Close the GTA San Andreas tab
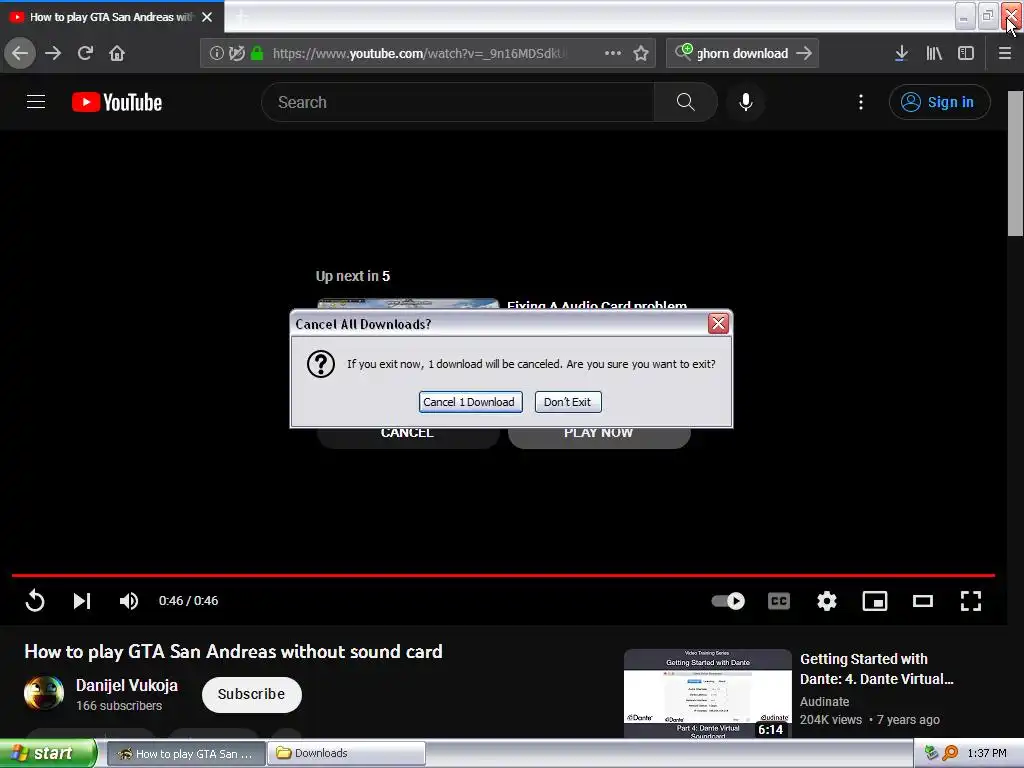 207,17
